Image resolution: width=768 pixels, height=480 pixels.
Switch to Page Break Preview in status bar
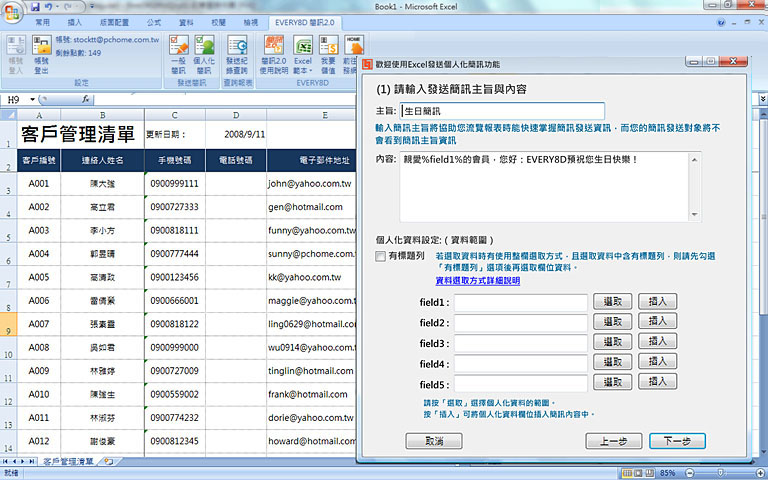(x=649, y=473)
